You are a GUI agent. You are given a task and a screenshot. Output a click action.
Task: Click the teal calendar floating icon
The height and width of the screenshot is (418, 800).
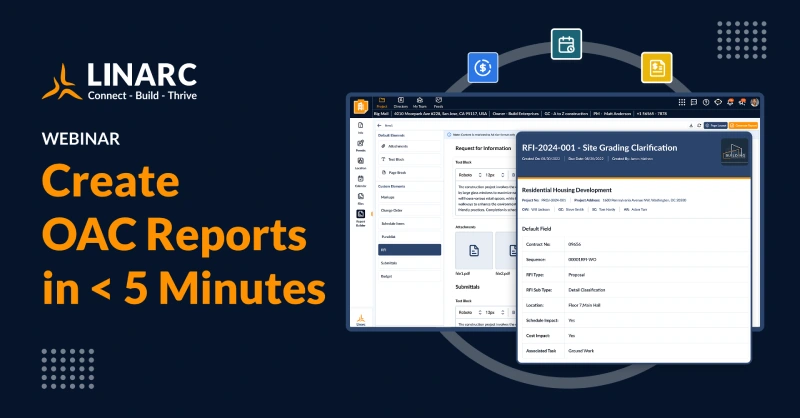click(566, 44)
